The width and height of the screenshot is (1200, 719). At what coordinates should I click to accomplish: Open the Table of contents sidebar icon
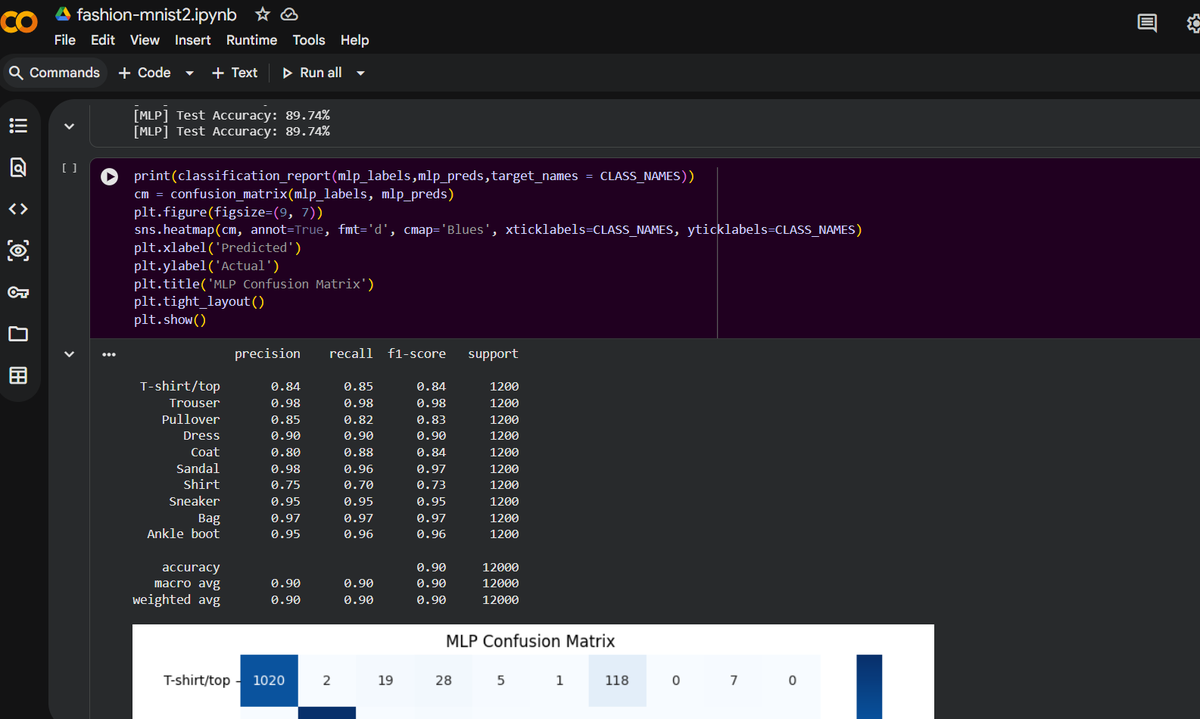[x=18, y=127]
